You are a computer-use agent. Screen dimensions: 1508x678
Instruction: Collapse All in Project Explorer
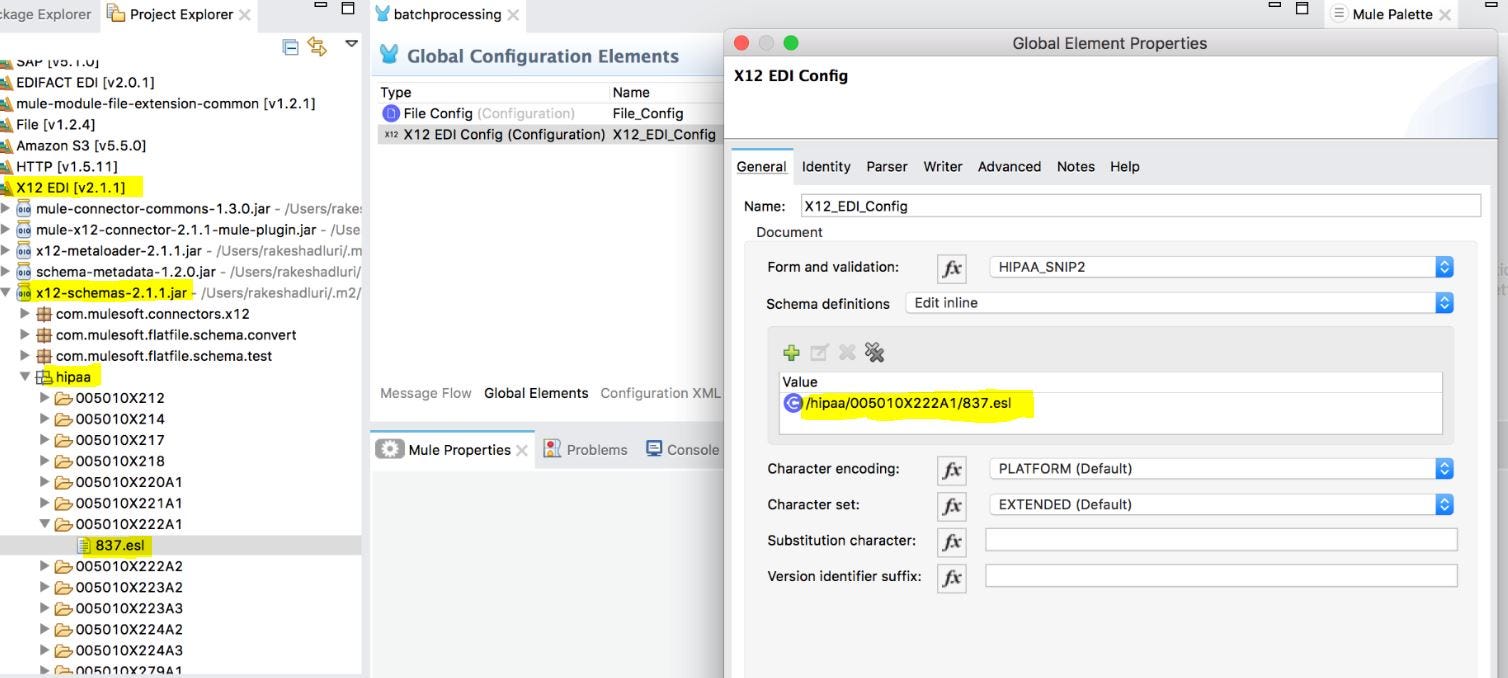tap(290, 46)
